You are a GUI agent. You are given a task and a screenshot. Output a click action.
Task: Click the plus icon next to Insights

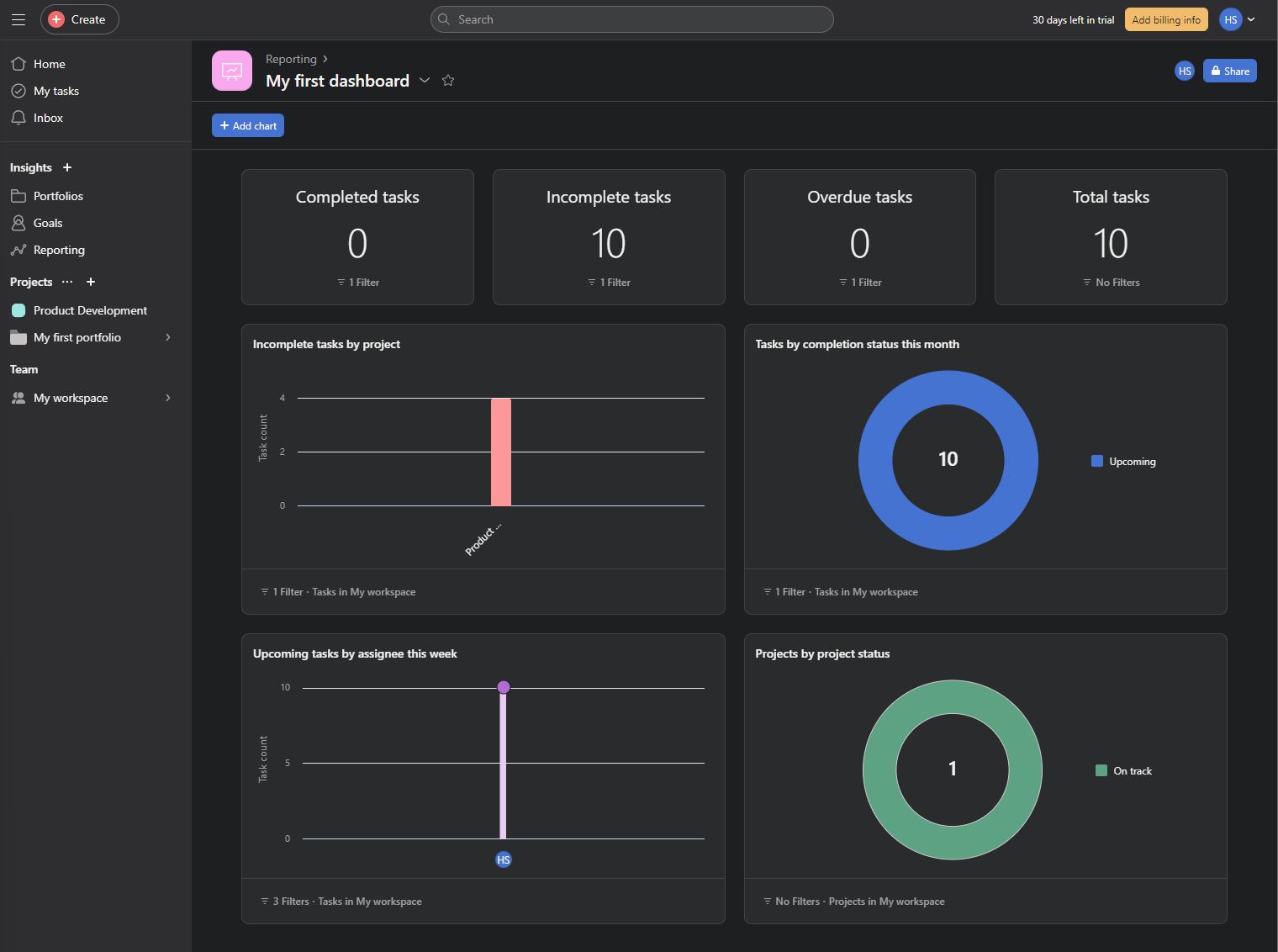[67, 167]
